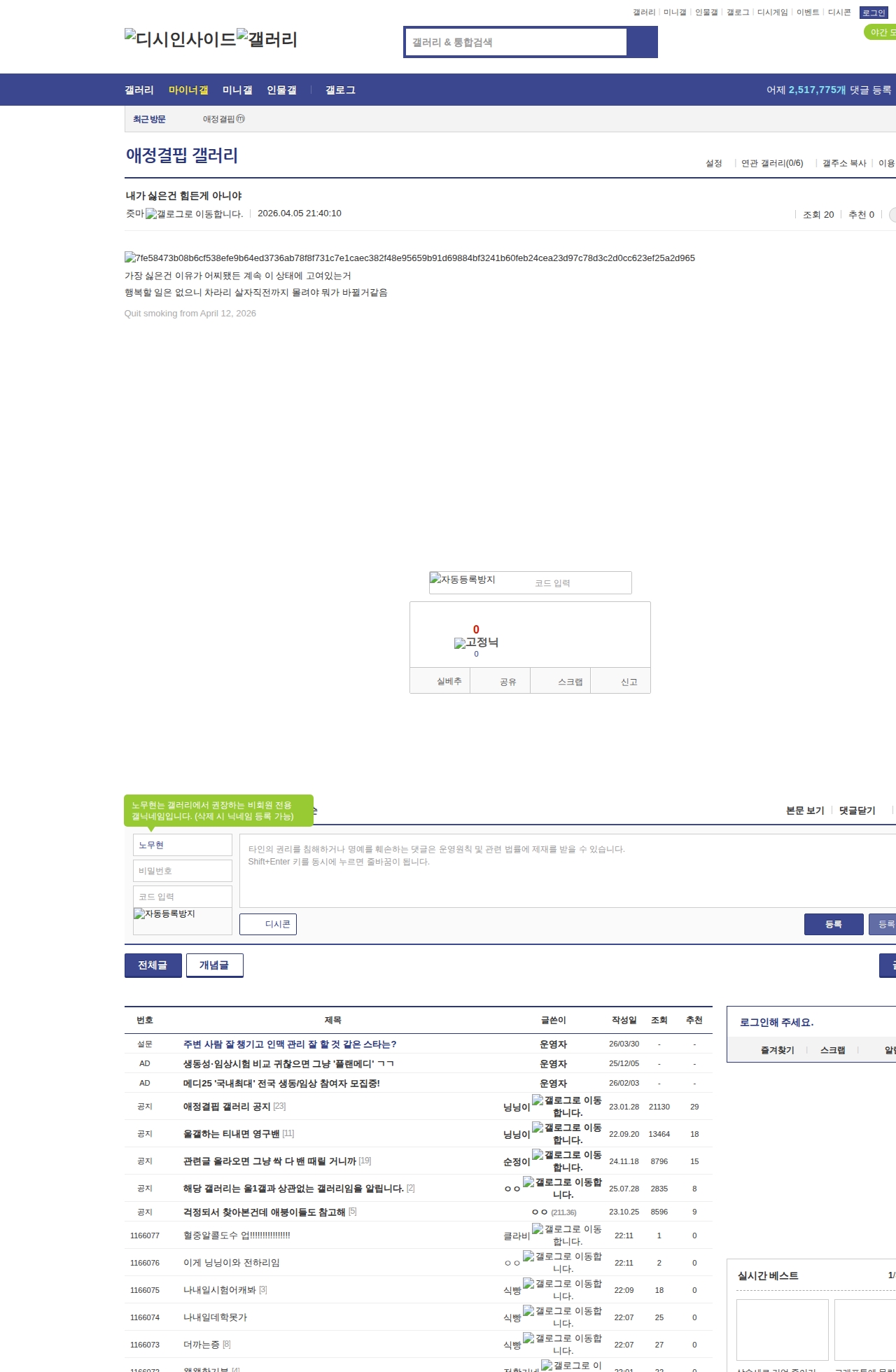Open gallog icon for 클라비 on post 1166077
This screenshot has width=896, height=1372.
tap(538, 1228)
